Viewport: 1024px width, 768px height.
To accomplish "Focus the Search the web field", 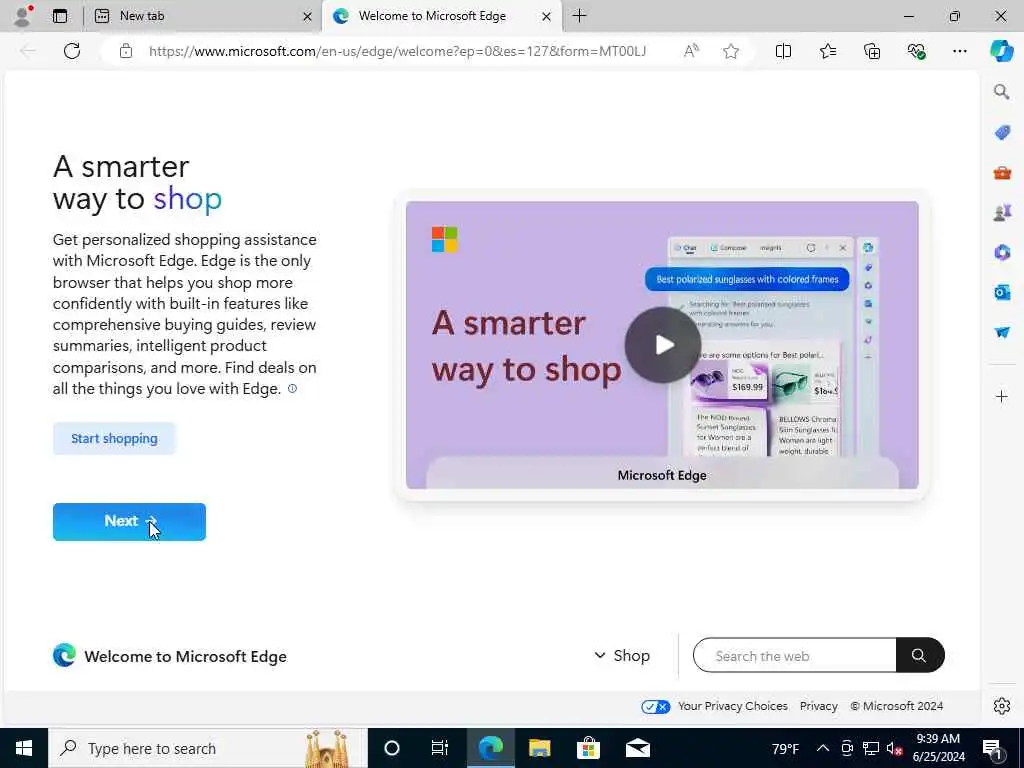I will click(x=795, y=655).
